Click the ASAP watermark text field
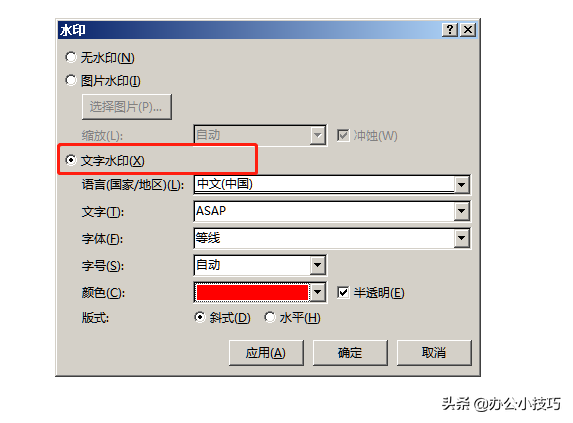Screen dimensions: 573x423 coord(325,211)
